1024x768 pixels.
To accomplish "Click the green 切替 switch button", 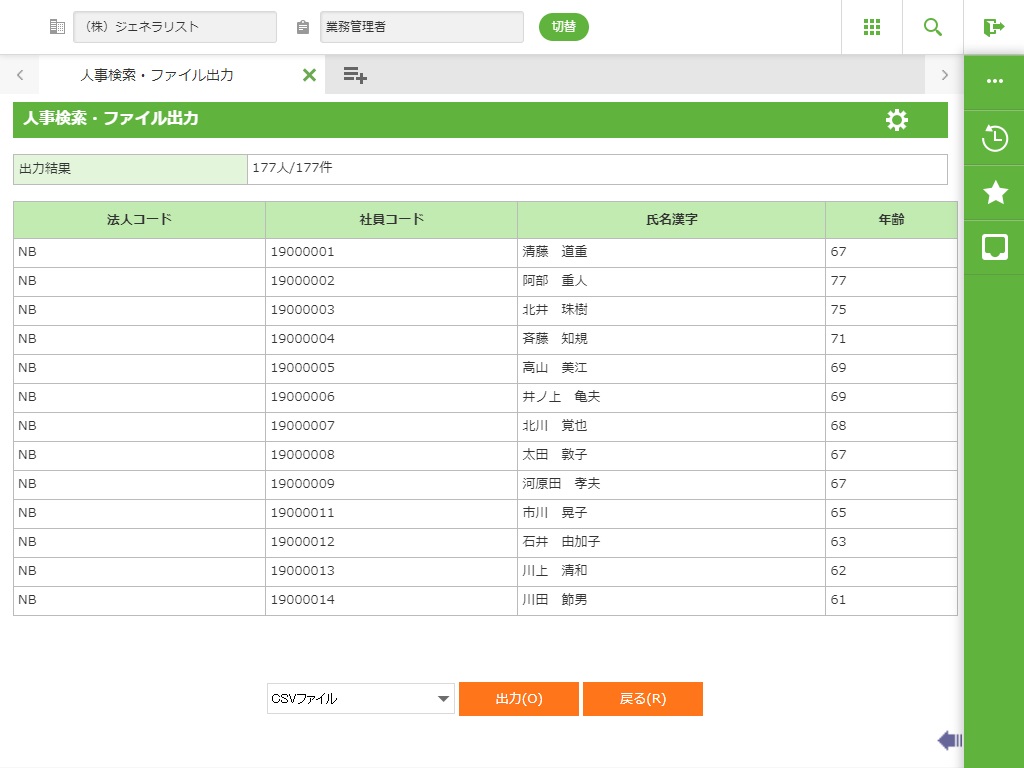I will click(x=564, y=27).
